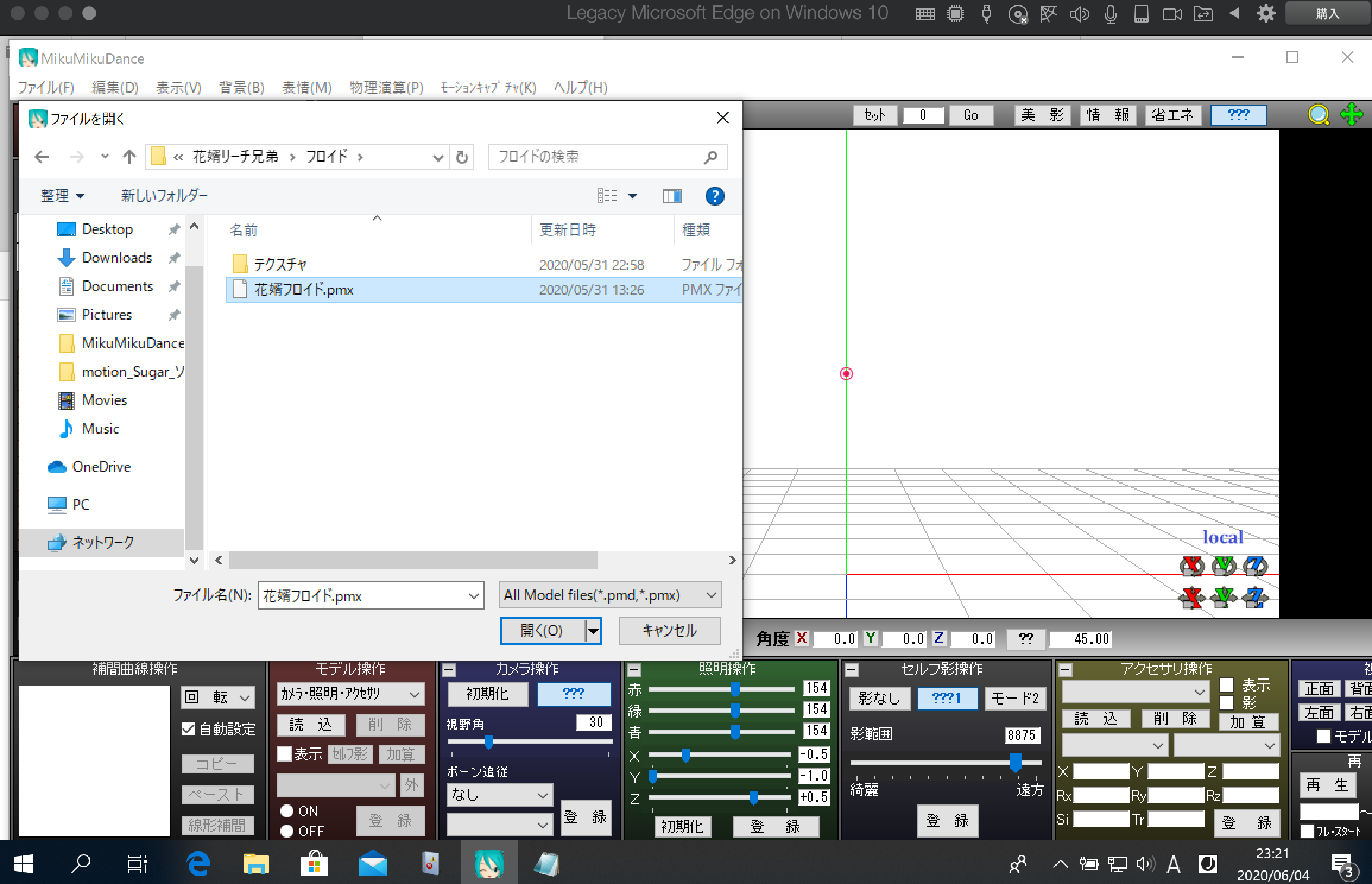The image size is (1372, 884).
Task: Toggle 表示 checkbox in アクセサリ操作
Action: (1226, 685)
